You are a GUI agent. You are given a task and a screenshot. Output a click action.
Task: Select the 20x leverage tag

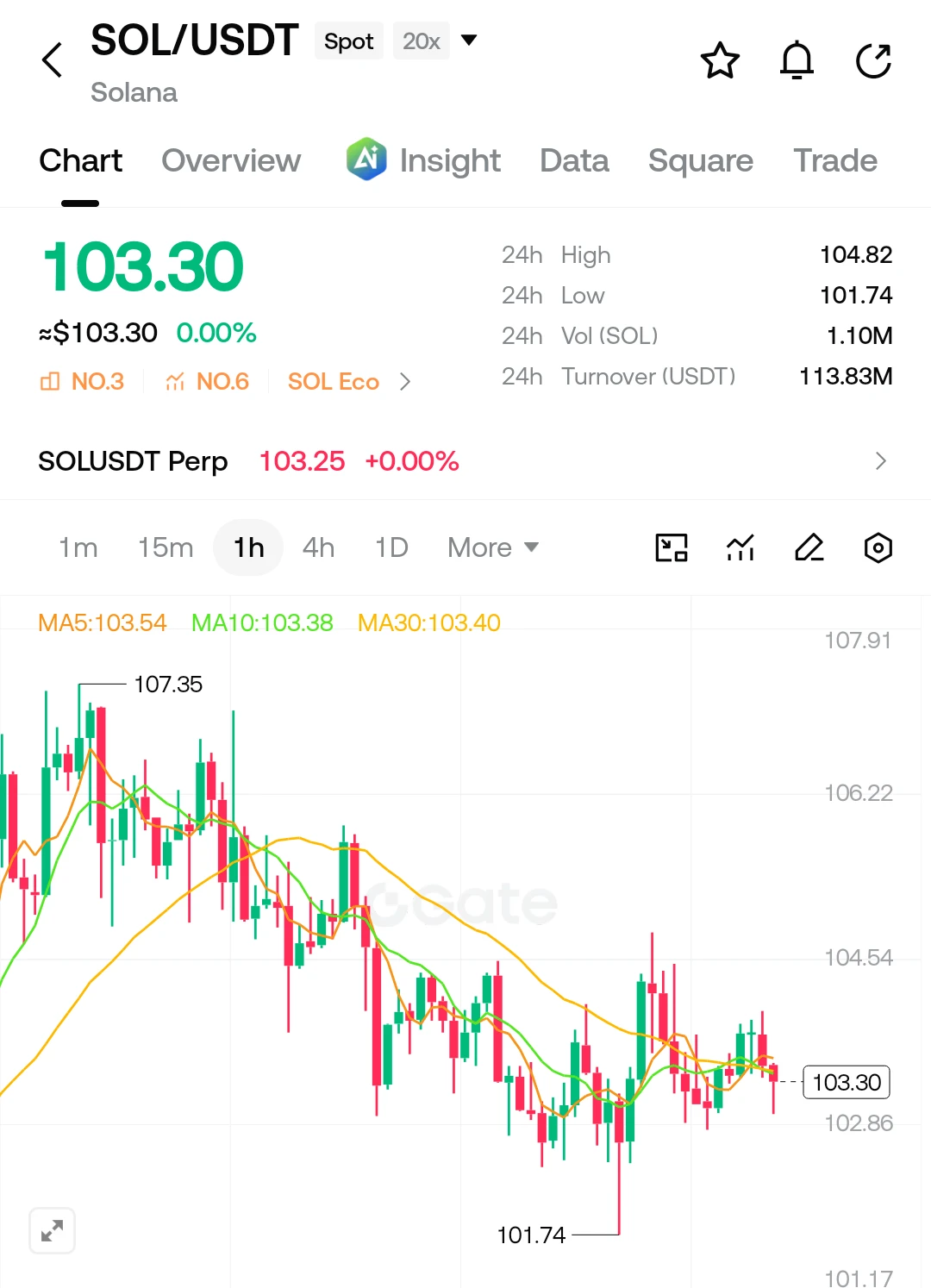pyautogui.click(x=422, y=41)
